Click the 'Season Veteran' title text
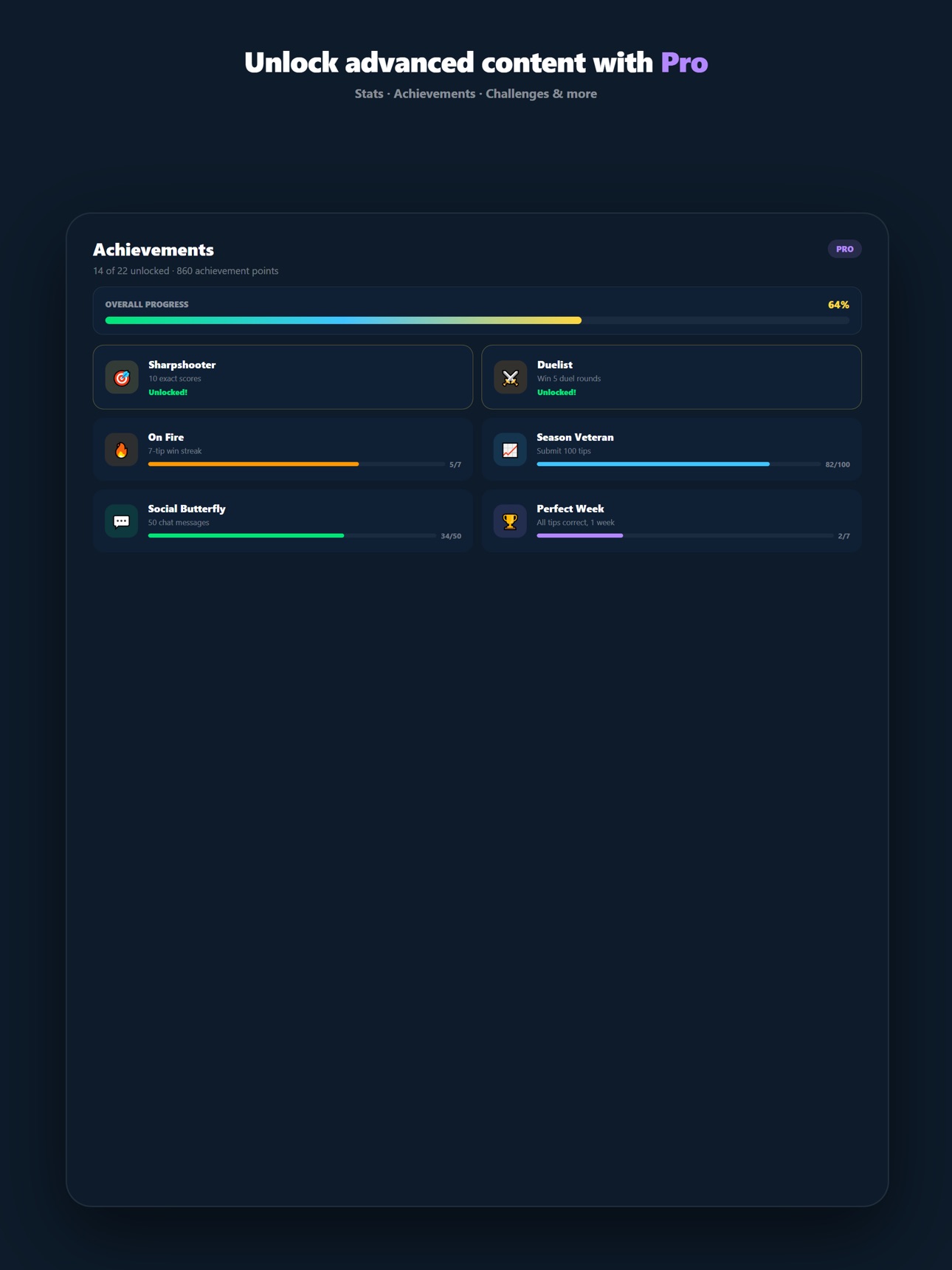This screenshot has height=1270, width=952. pos(575,437)
